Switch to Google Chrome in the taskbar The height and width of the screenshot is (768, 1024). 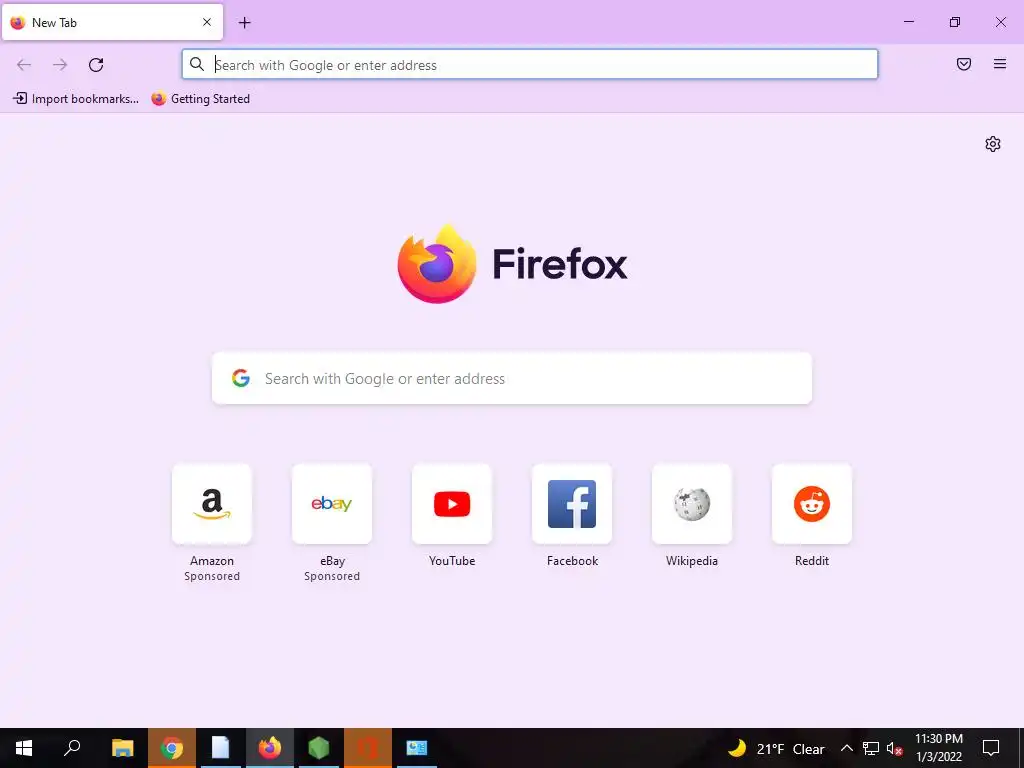(172, 748)
